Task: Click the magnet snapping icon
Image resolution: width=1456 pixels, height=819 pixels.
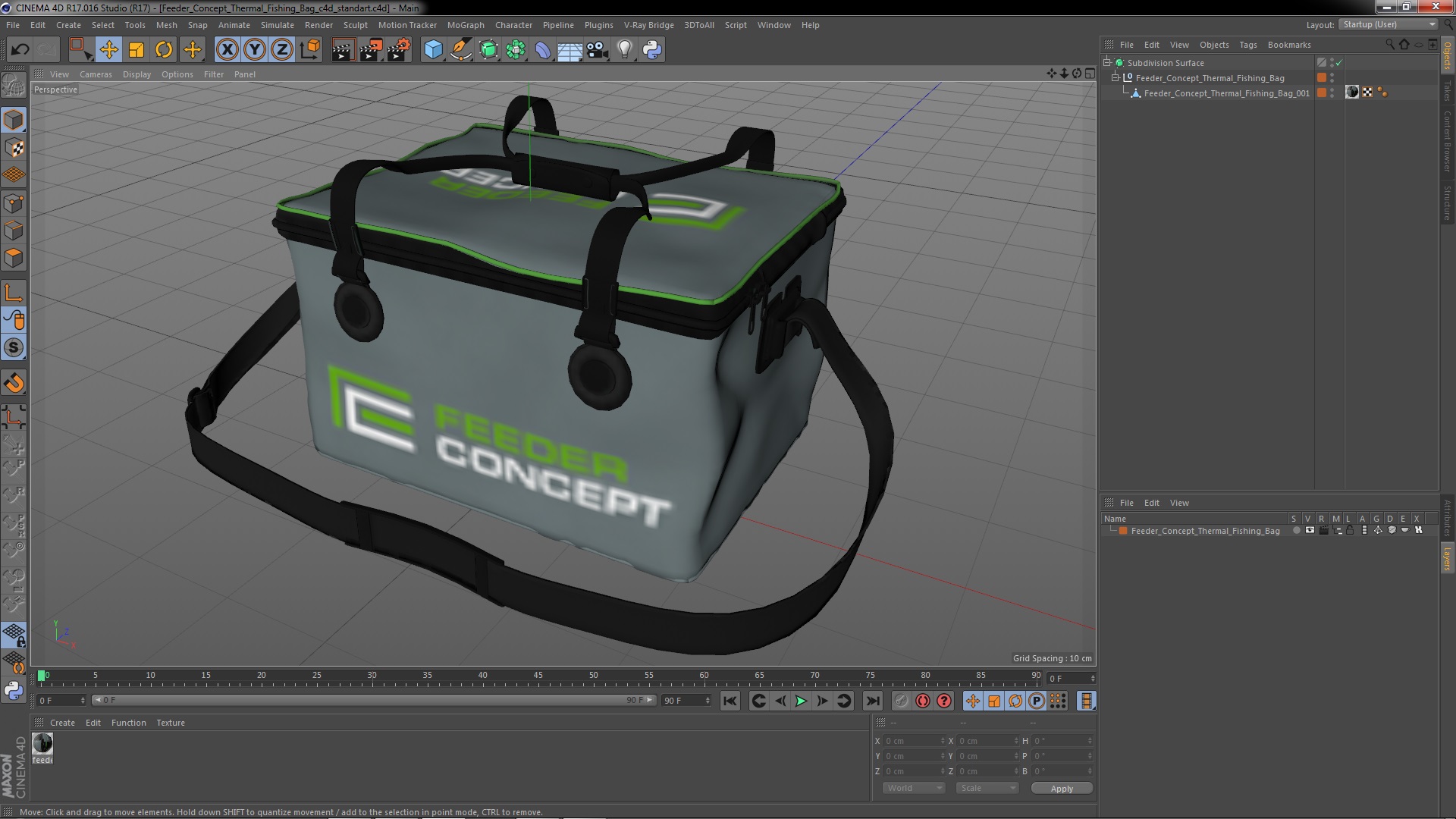Action: tap(14, 383)
